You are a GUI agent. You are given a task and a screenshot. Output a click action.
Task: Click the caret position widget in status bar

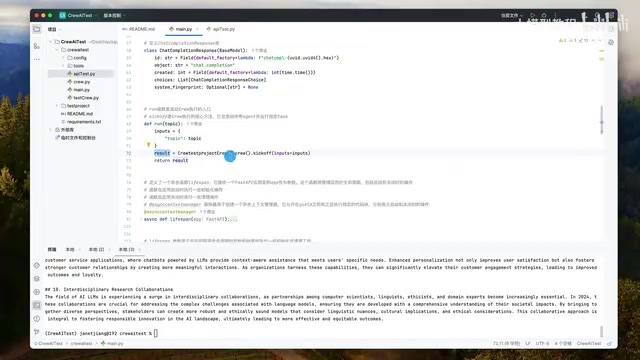coord(506,344)
